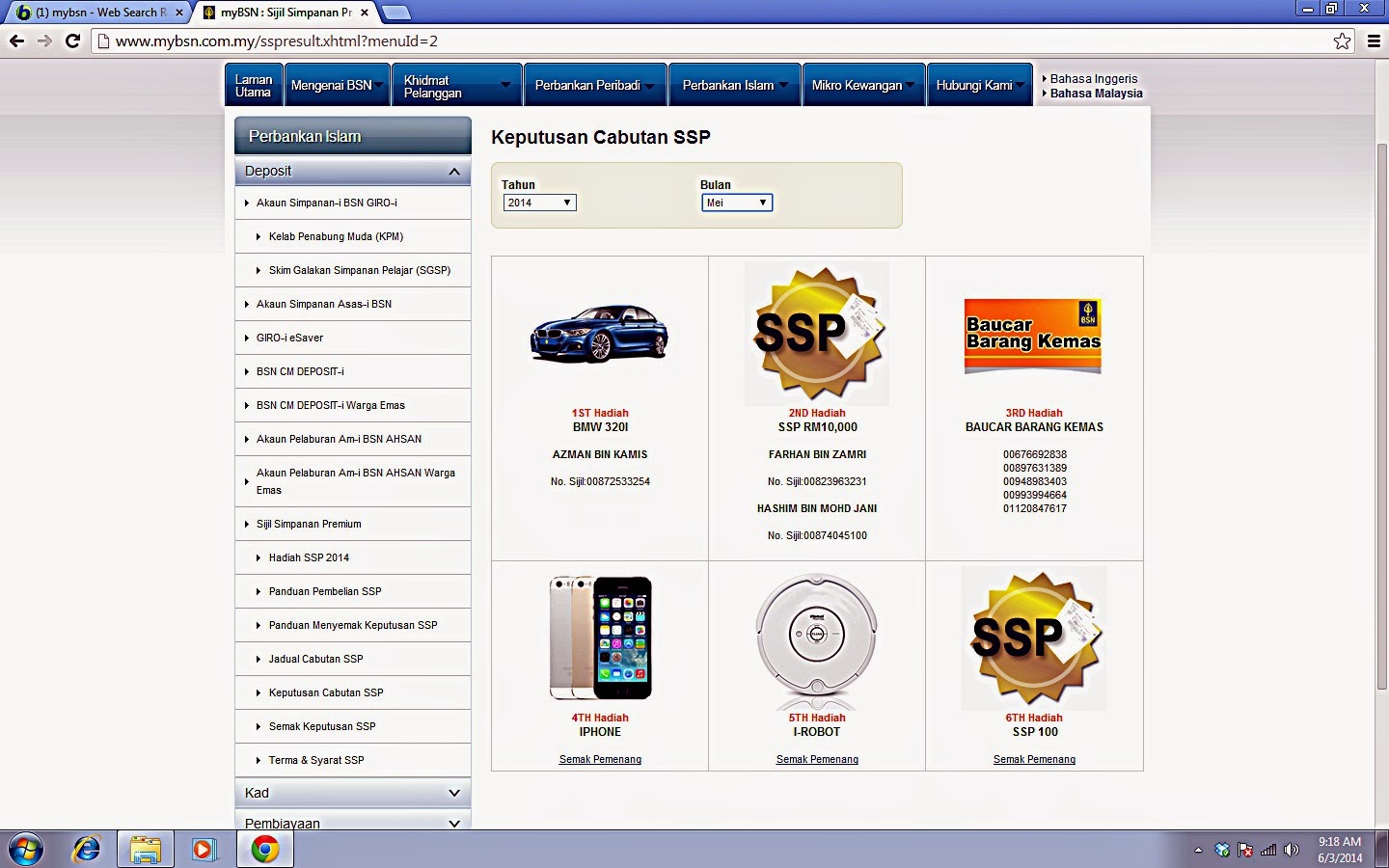Open the media player taskbar icon

pyautogui.click(x=204, y=850)
